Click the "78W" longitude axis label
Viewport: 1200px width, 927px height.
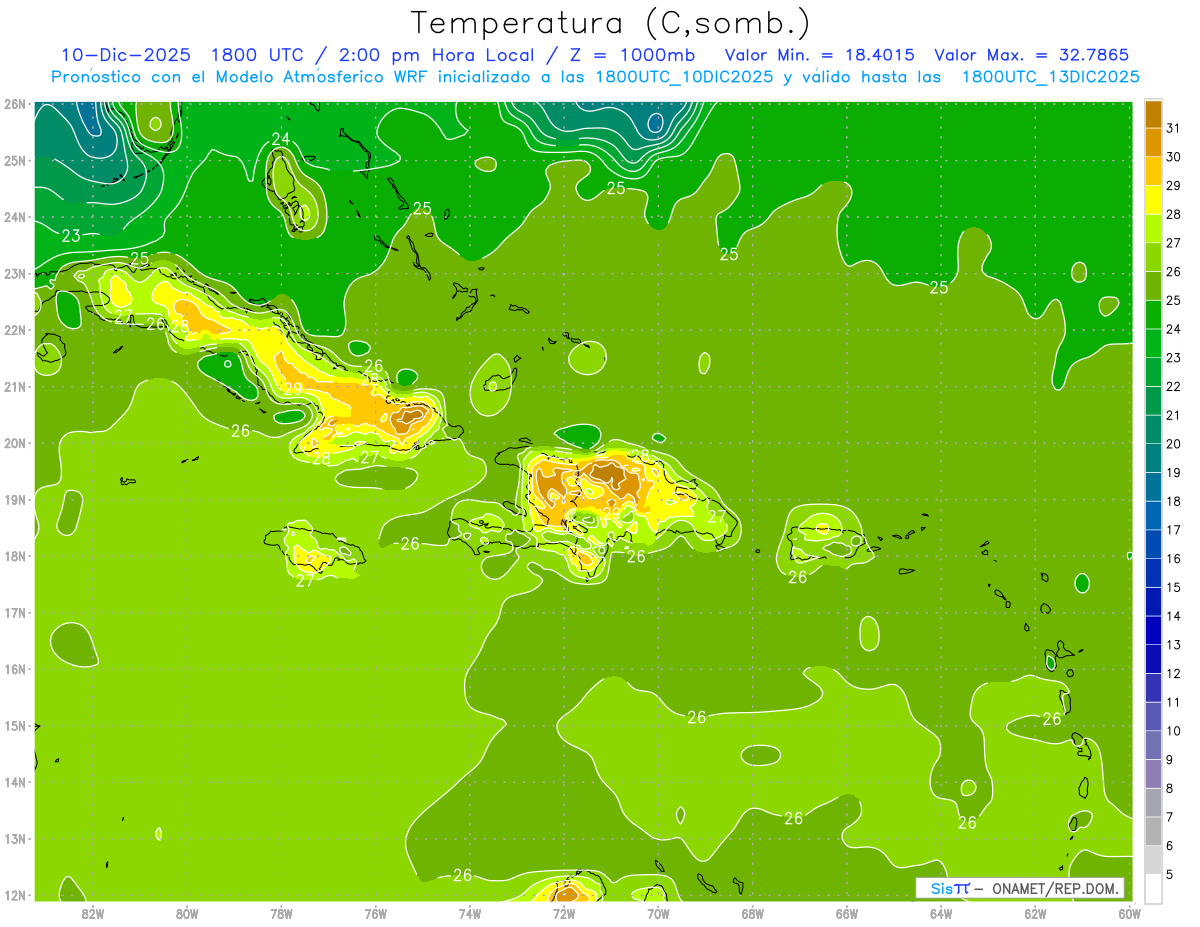pyautogui.click(x=281, y=914)
